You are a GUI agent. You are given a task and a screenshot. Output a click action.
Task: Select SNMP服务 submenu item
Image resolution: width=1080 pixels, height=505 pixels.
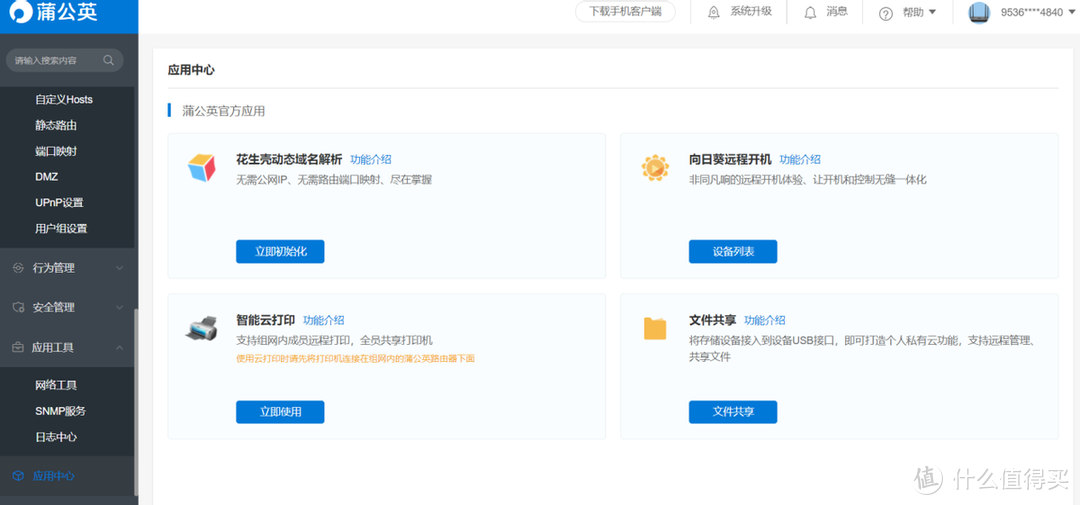(x=61, y=411)
